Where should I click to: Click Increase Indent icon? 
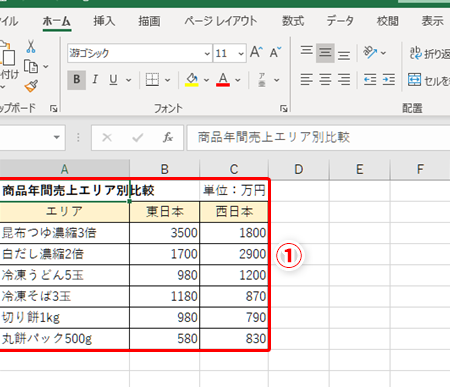(388, 80)
